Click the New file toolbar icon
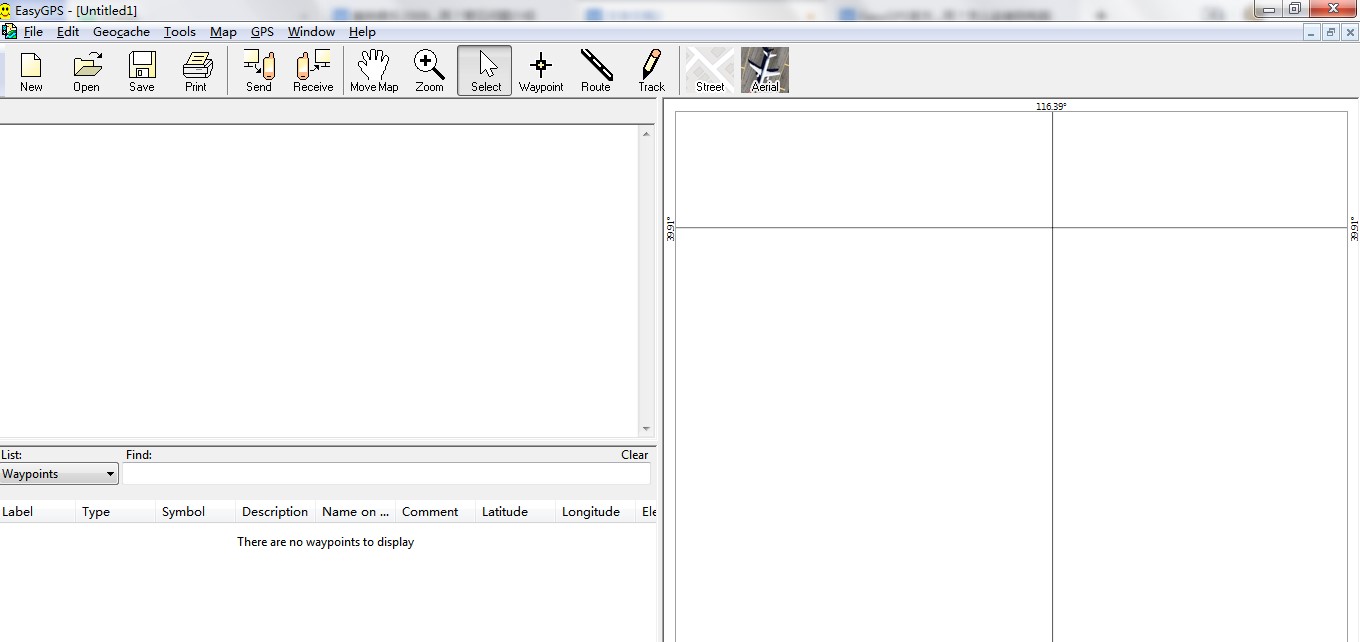The height and width of the screenshot is (642, 1360). pos(31,70)
